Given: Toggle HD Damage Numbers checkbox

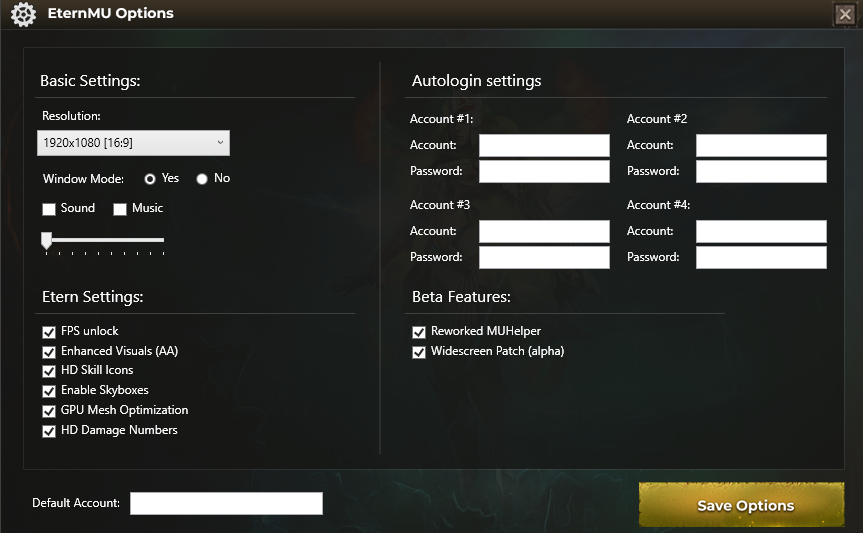Looking at the screenshot, I should (48, 431).
